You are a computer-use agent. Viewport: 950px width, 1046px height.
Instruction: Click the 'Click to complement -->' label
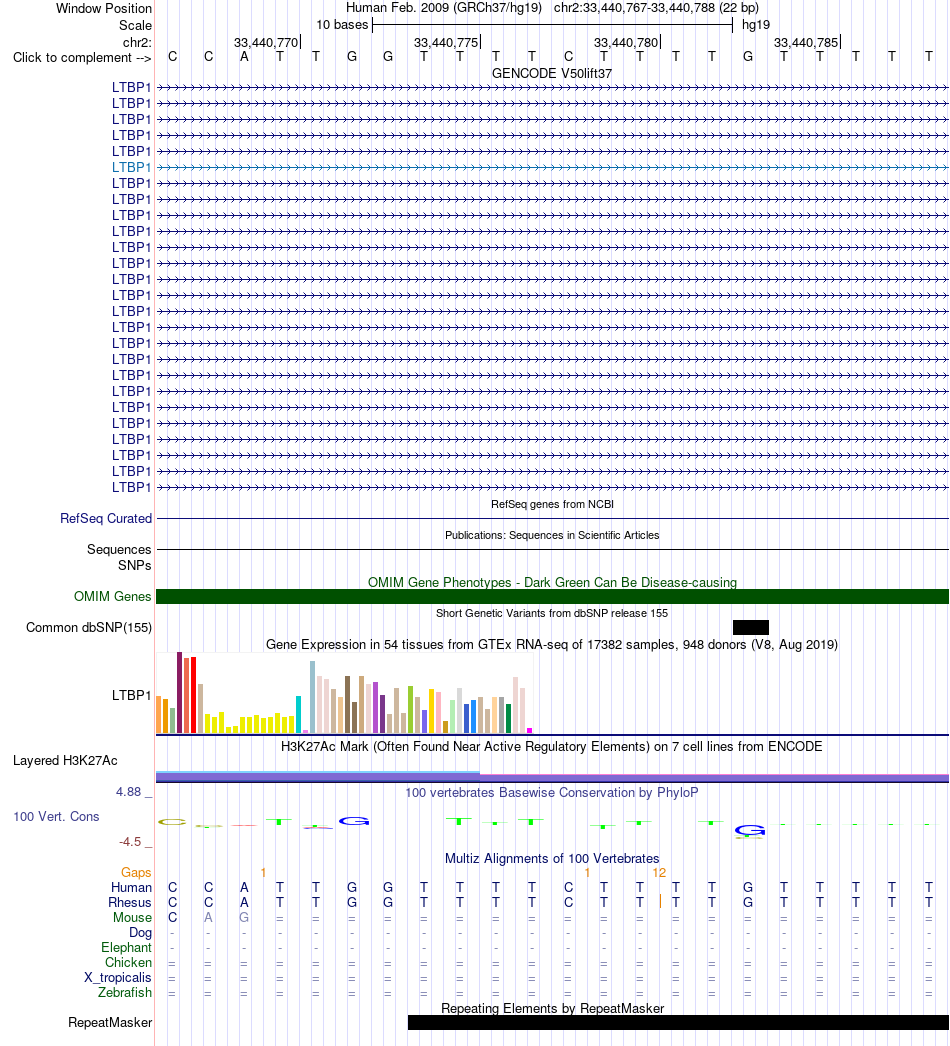pyautogui.click(x=82, y=57)
